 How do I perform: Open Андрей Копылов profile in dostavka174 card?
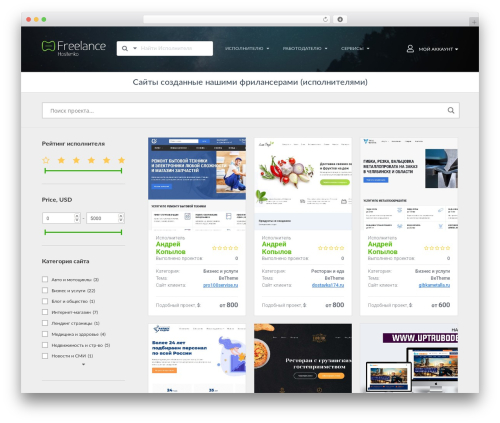[x=276, y=248]
